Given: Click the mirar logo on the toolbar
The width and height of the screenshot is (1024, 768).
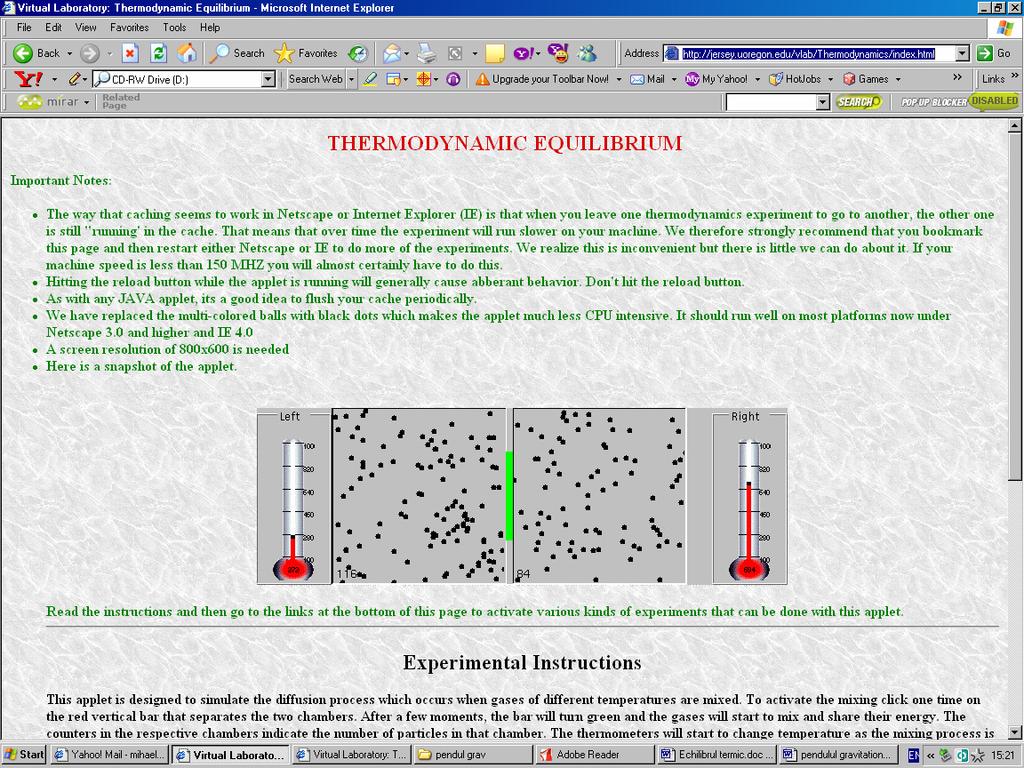Looking at the screenshot, I should [x=48, y=102].
